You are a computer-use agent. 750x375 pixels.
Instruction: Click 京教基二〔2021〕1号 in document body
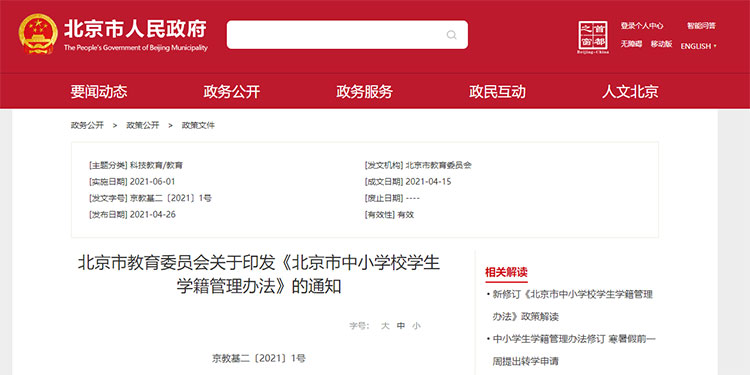259,358
